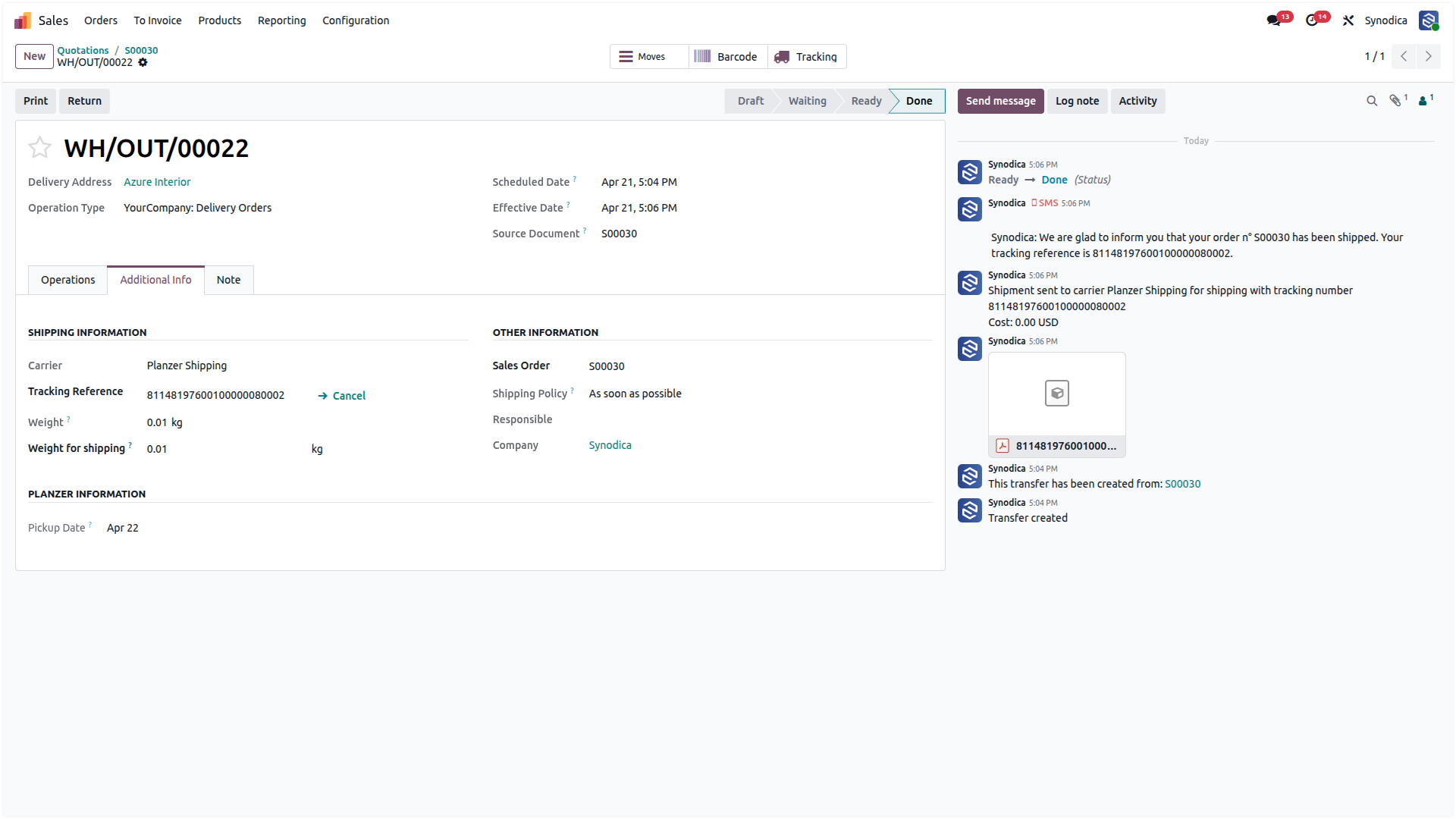Open the activities clock icon
This screenshot has height=819, width=1456.
pyautogui.click(x=1312, y=20)
